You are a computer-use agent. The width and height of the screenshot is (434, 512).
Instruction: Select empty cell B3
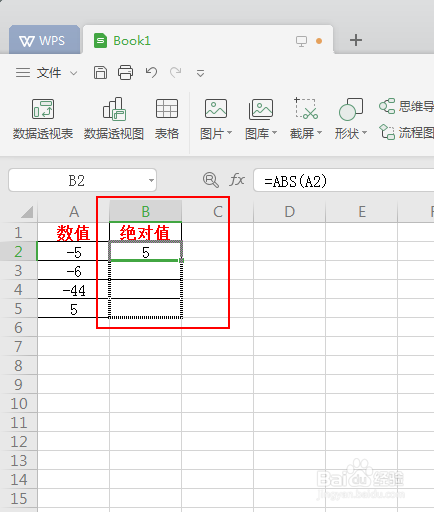click(x=145, y=270)
